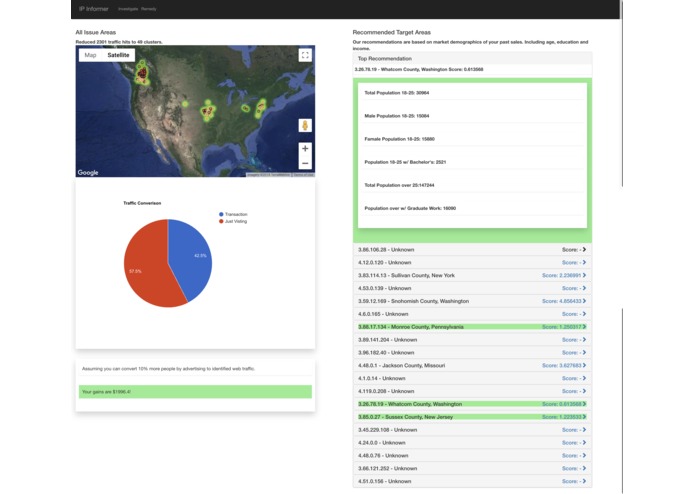
Task: Select the 4.24.0.0 Unknown row
Action: (472, 443)
